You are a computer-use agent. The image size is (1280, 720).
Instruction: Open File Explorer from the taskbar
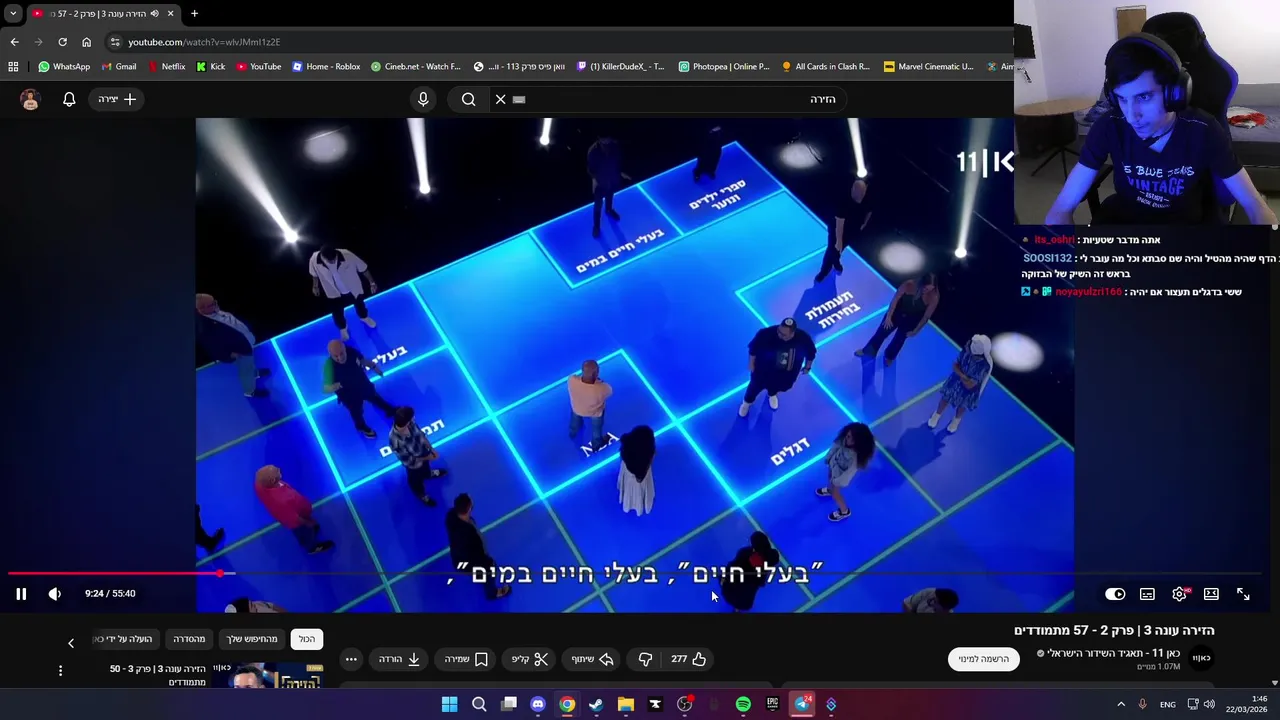click(x=626, y=704)
